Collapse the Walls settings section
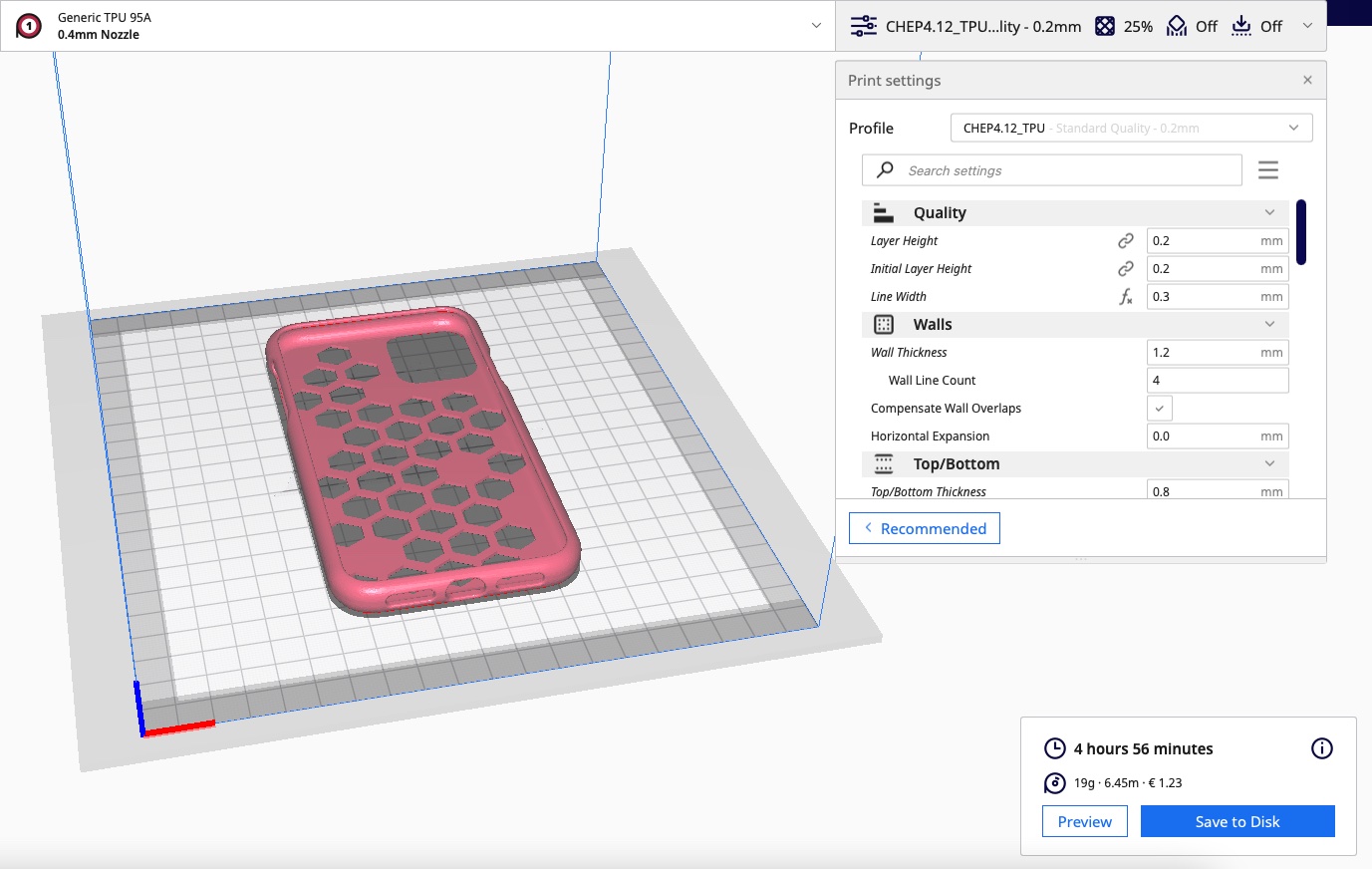The width and height of the screenshot is (1372, 869). point(1269,324)
